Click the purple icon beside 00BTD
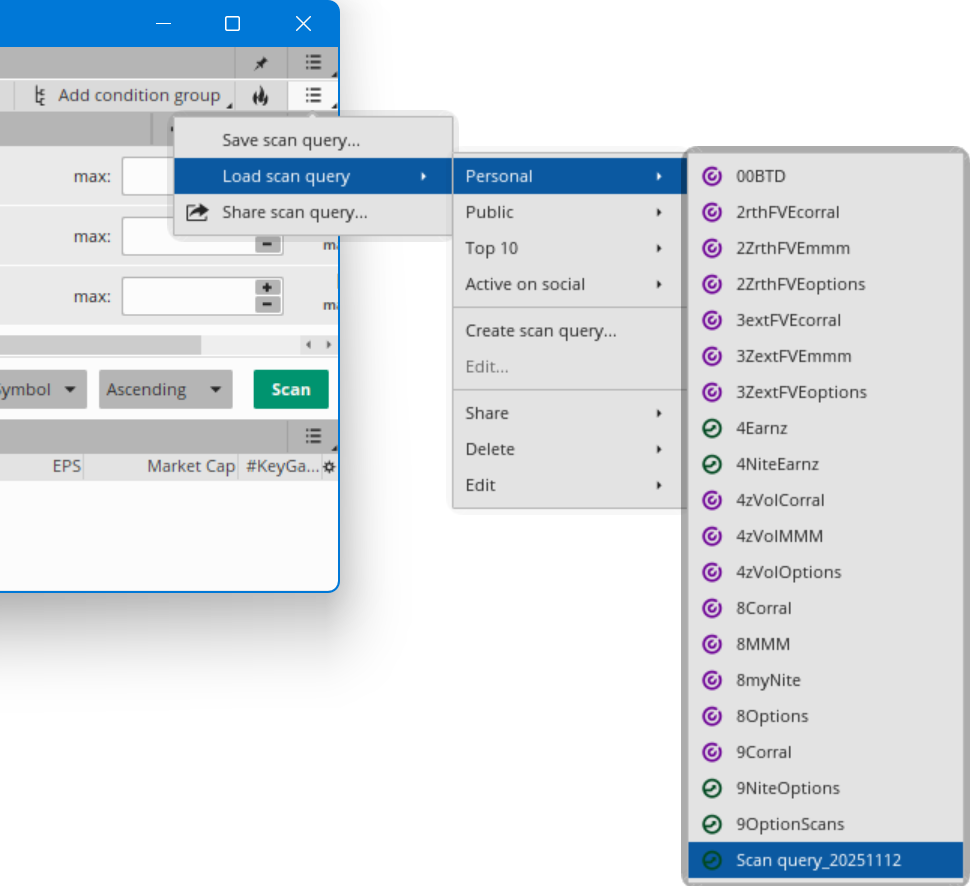 click(x=712, y=176)
